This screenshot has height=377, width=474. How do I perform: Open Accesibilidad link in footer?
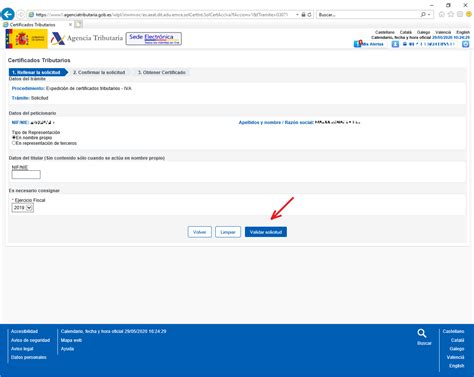[x=24, y=331]
